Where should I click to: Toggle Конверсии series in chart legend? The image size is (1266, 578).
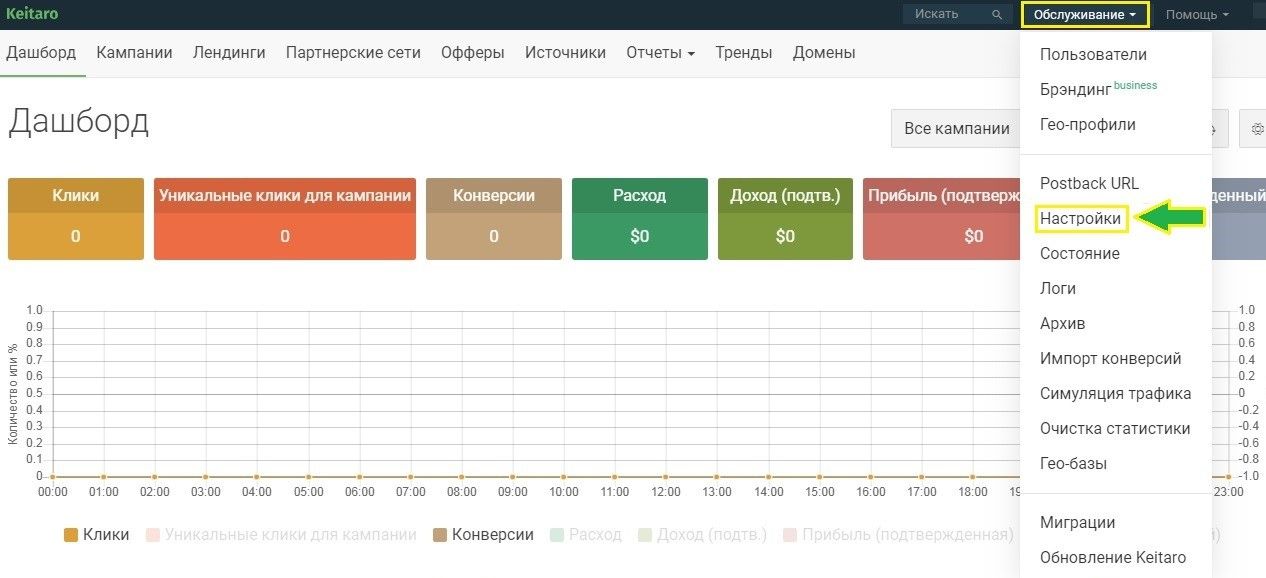pyautogui.click(x=483, y=535)
